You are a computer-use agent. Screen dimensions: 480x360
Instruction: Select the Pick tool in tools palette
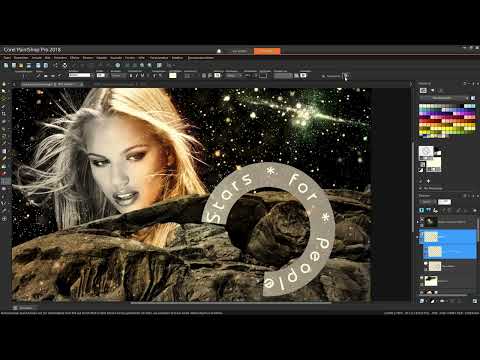[x=4, y=91]
